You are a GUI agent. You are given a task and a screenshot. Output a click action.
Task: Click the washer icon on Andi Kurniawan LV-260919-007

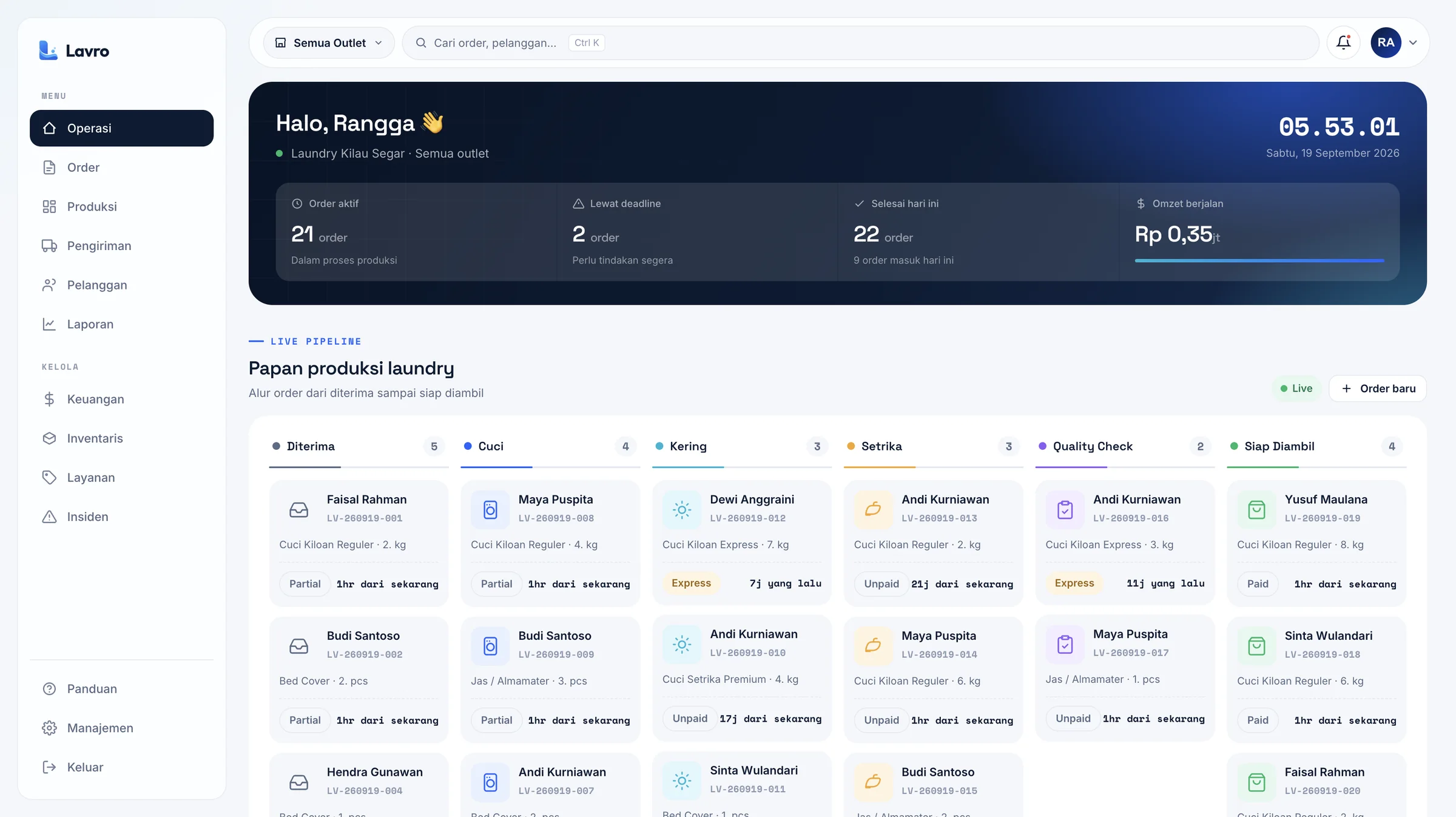pyautogui.click(x=490, y=782)
